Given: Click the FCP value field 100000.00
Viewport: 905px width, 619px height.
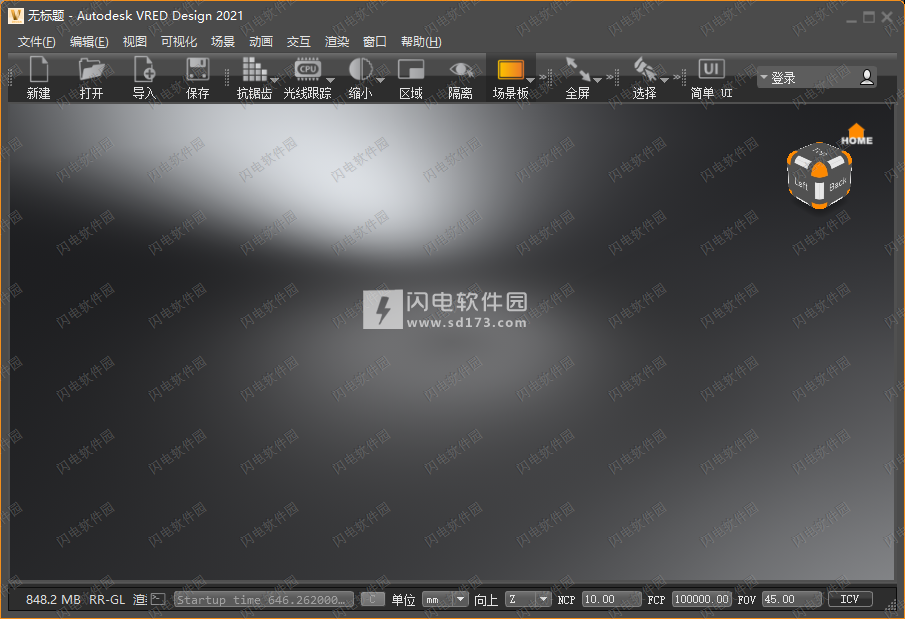Looking at the screenshot, I should 702,599.
